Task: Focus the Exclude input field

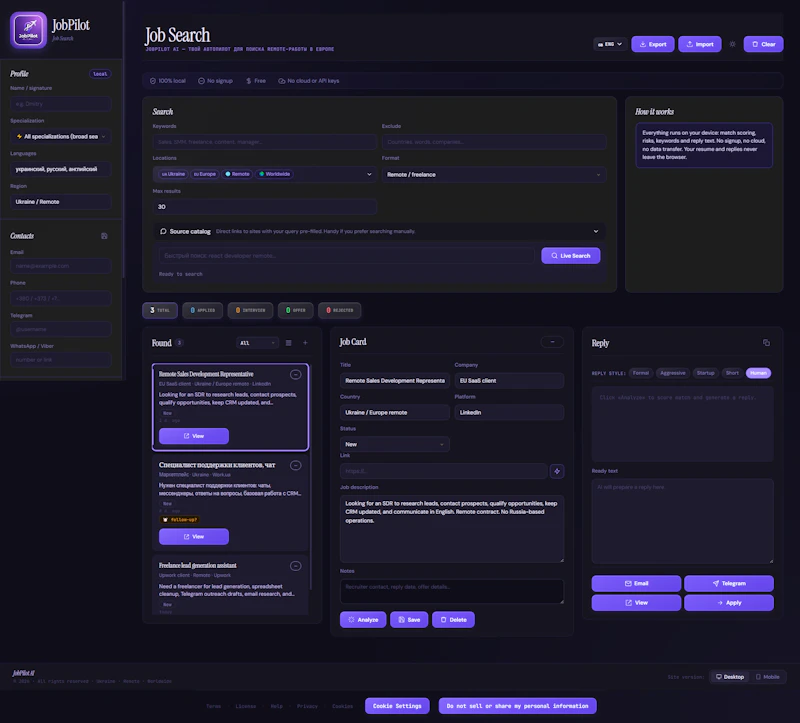Action: pyautogui.click(x=494, y=142)
